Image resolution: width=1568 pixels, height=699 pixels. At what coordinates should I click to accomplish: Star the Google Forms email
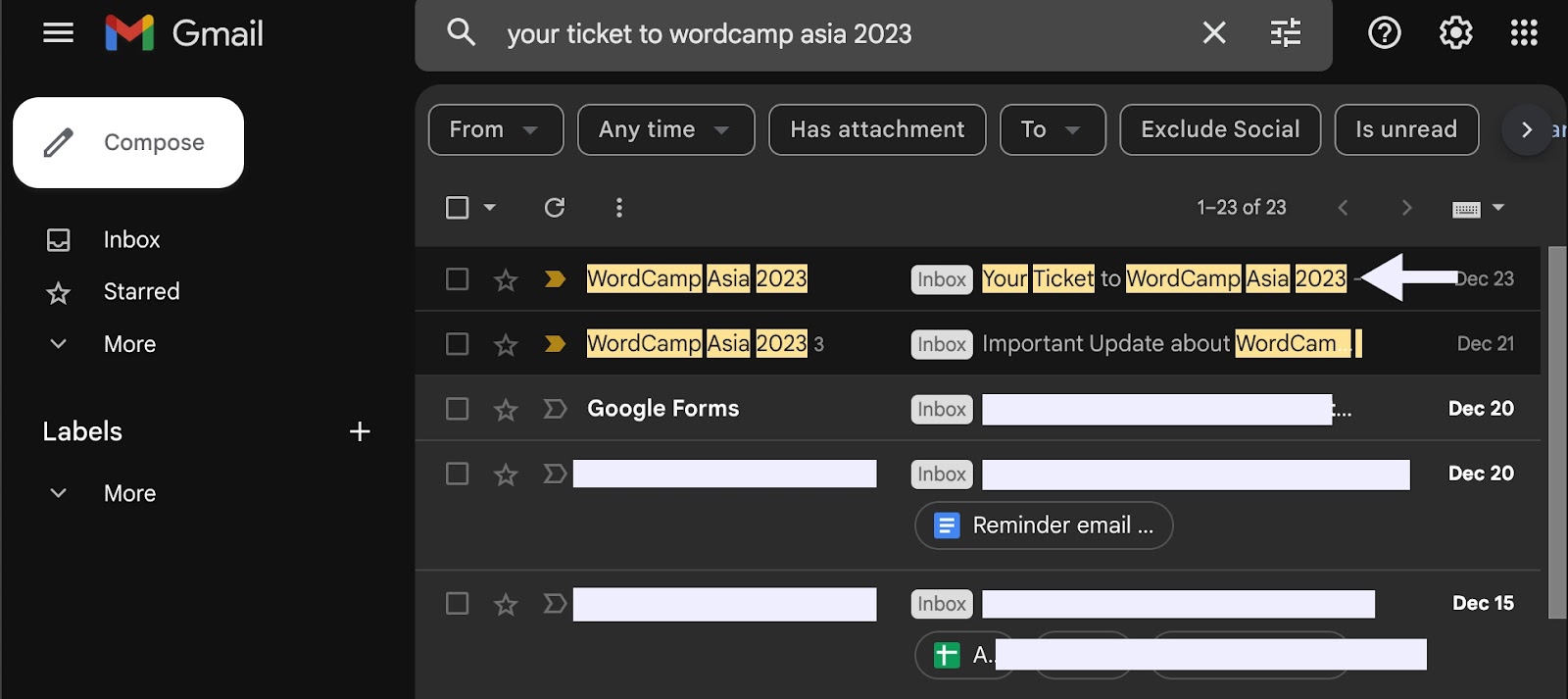click(506, 410)
